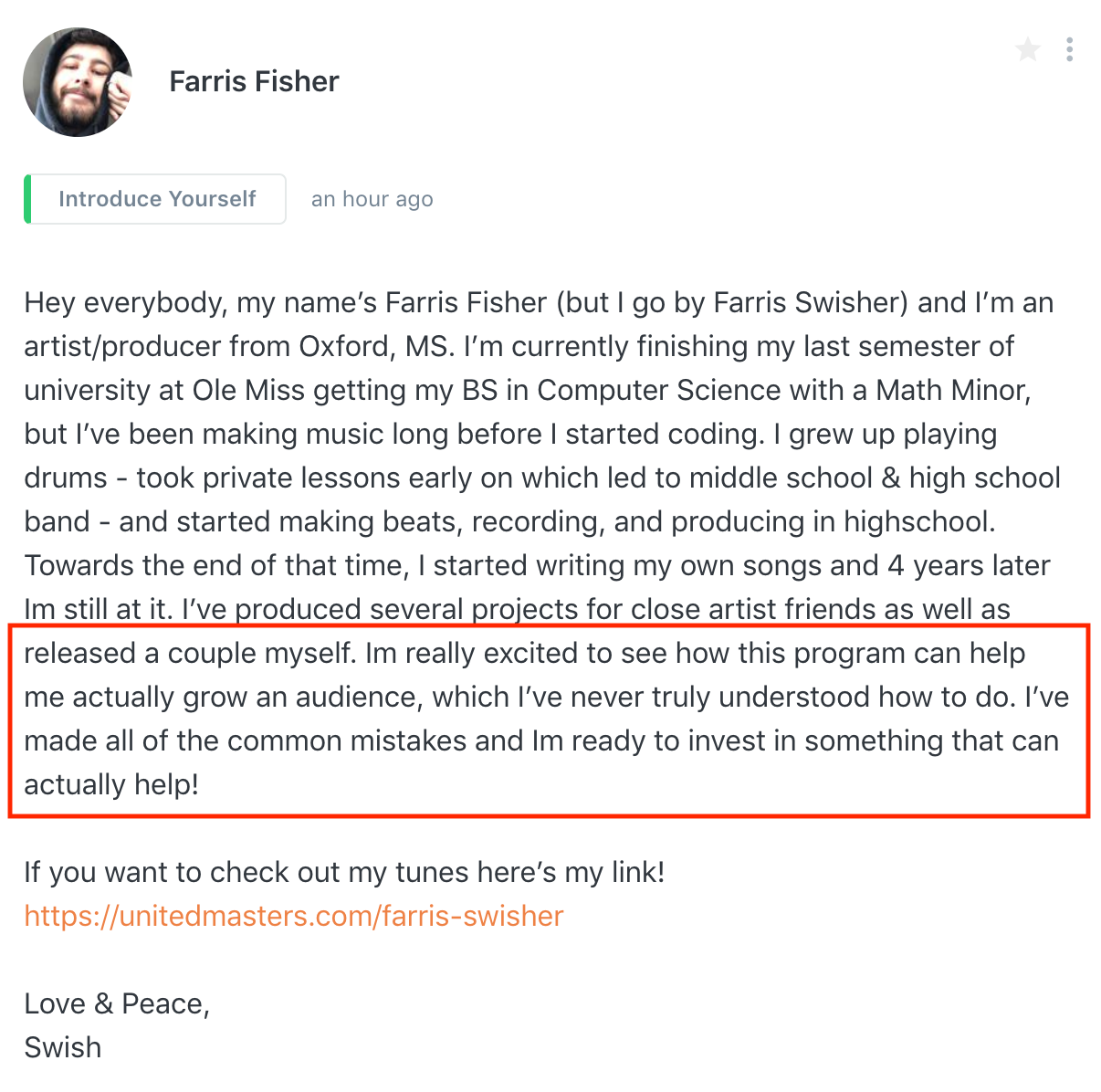The image size is (1101, 1092).
Task: Open the Farris Fisher author name
Action: click(254, 82)
